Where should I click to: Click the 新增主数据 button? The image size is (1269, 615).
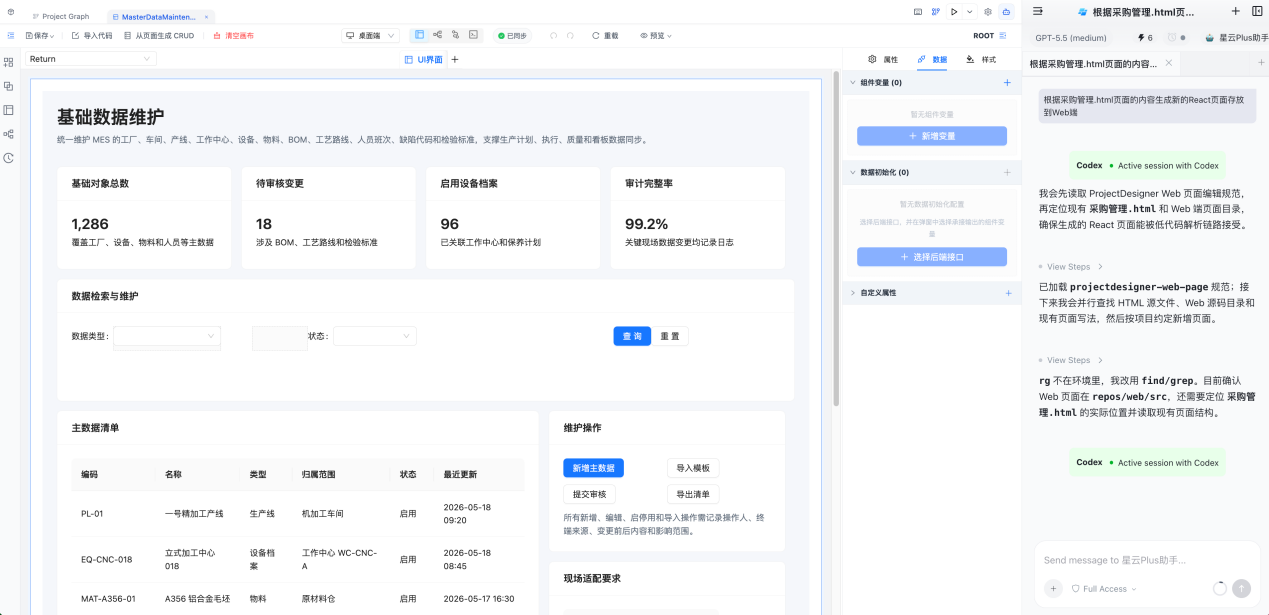(x=594, y=468)
